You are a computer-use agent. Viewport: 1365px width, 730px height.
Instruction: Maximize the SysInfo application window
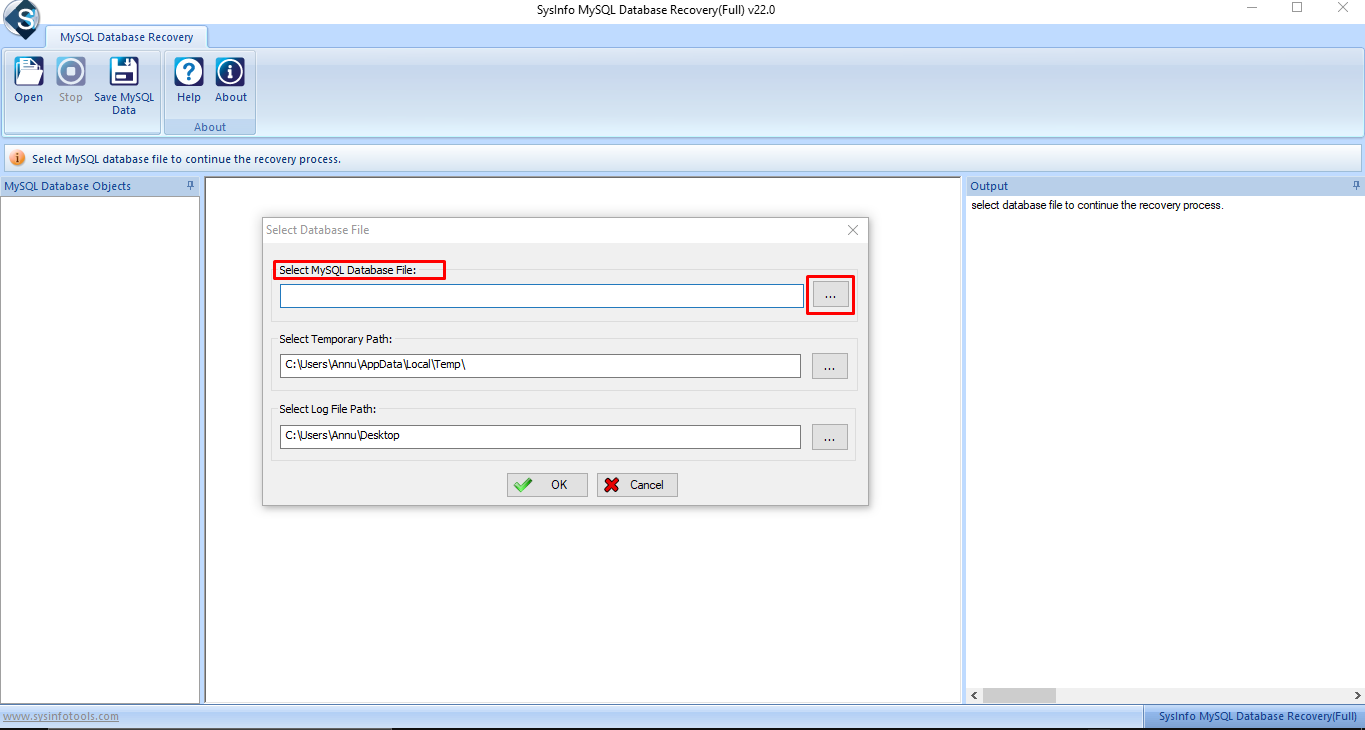pos(1297,8)
